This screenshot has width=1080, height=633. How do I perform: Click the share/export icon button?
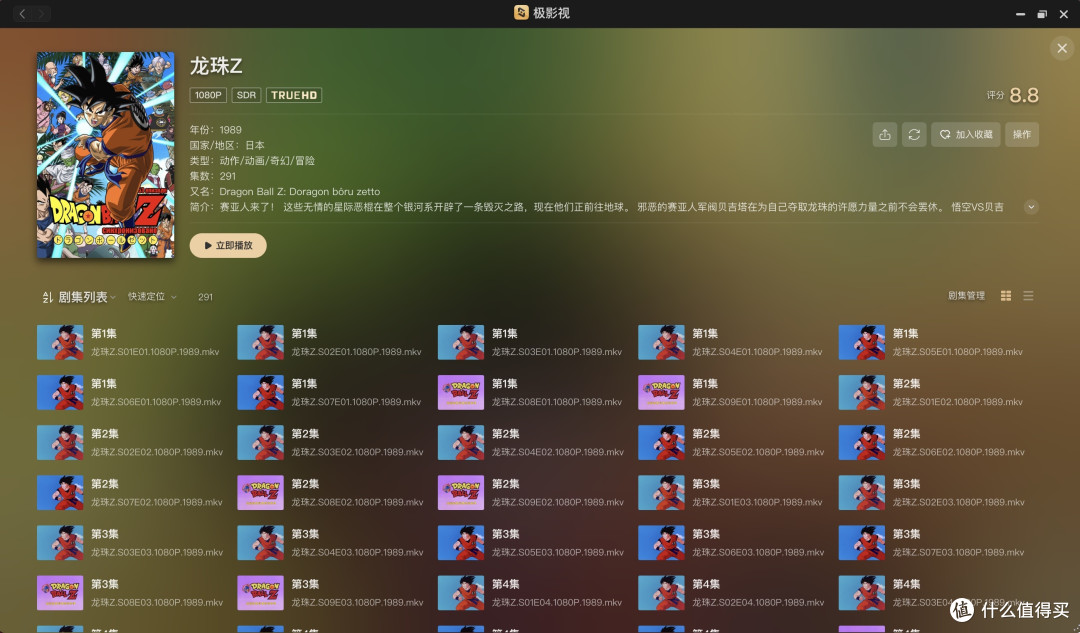tap(885, 135)
